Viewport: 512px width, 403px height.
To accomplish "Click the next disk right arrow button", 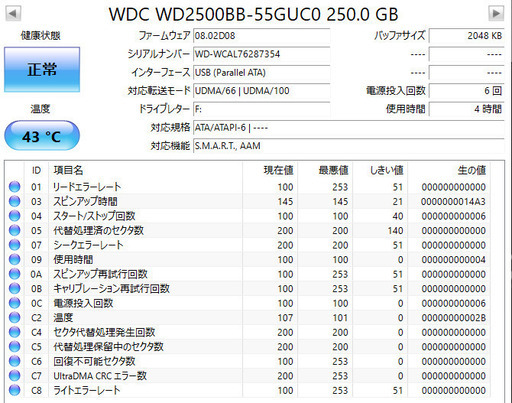I will [x=496, y=14].
